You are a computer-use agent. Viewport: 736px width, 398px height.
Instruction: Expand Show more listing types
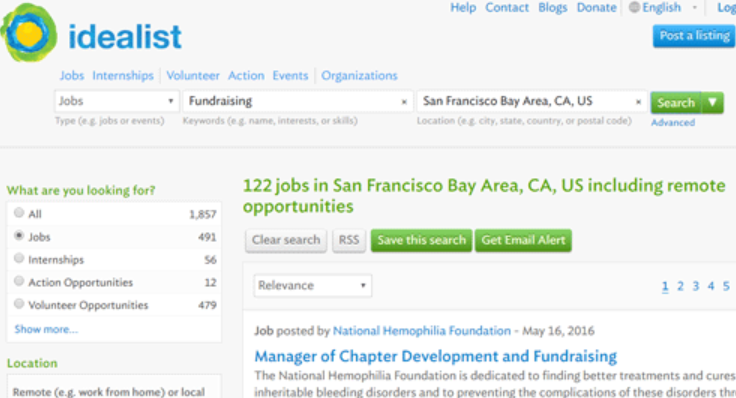click(x=46, y=329)
